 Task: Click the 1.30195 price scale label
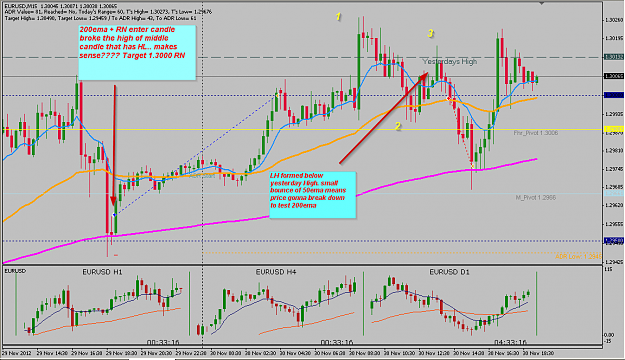tap(614, 38)
